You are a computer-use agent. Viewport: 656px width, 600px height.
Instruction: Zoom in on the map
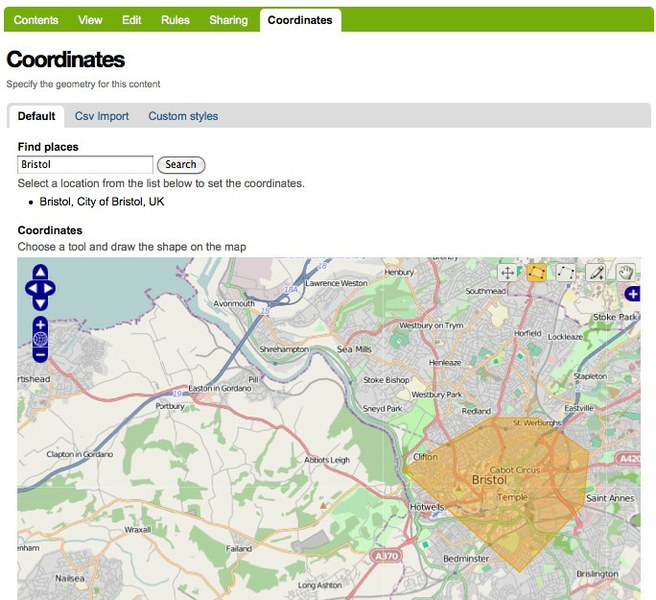pyautogui.click(x=40, y=324)
